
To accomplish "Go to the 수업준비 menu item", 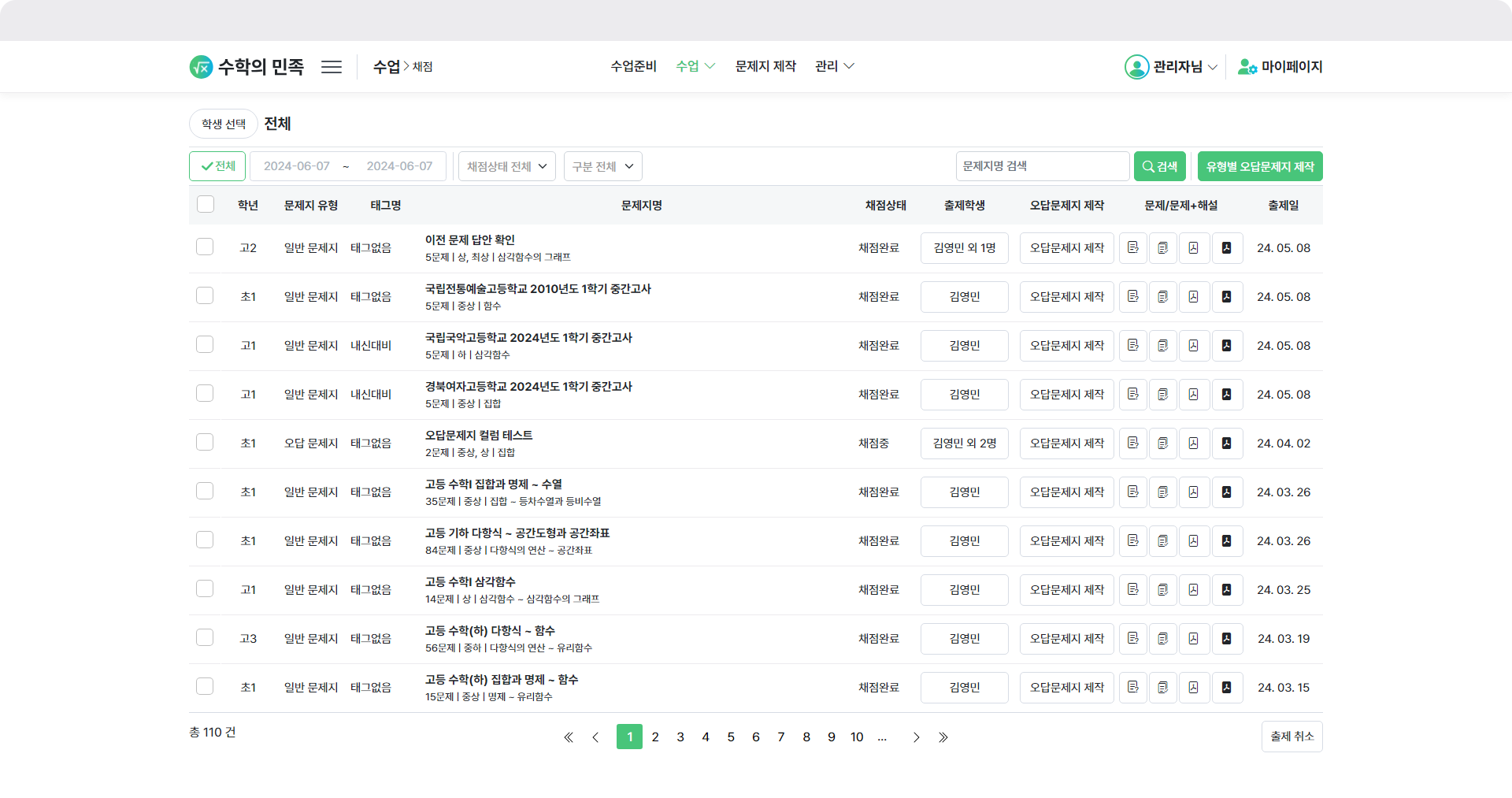I will (633, 66).
